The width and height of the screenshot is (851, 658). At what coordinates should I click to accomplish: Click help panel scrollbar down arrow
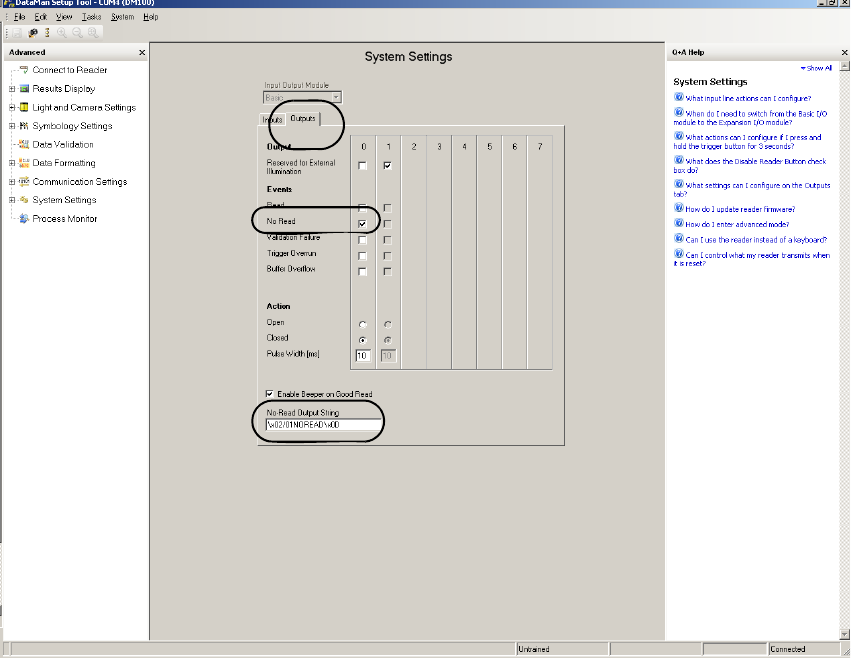[844, 634]
